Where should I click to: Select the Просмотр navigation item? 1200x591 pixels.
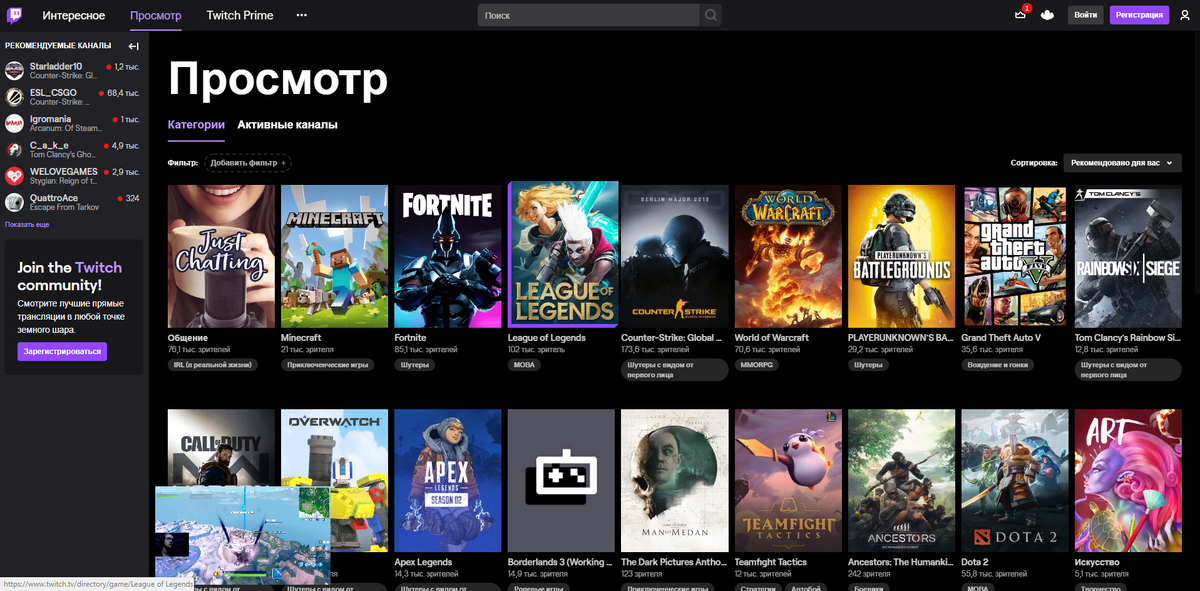coord(156,15)
